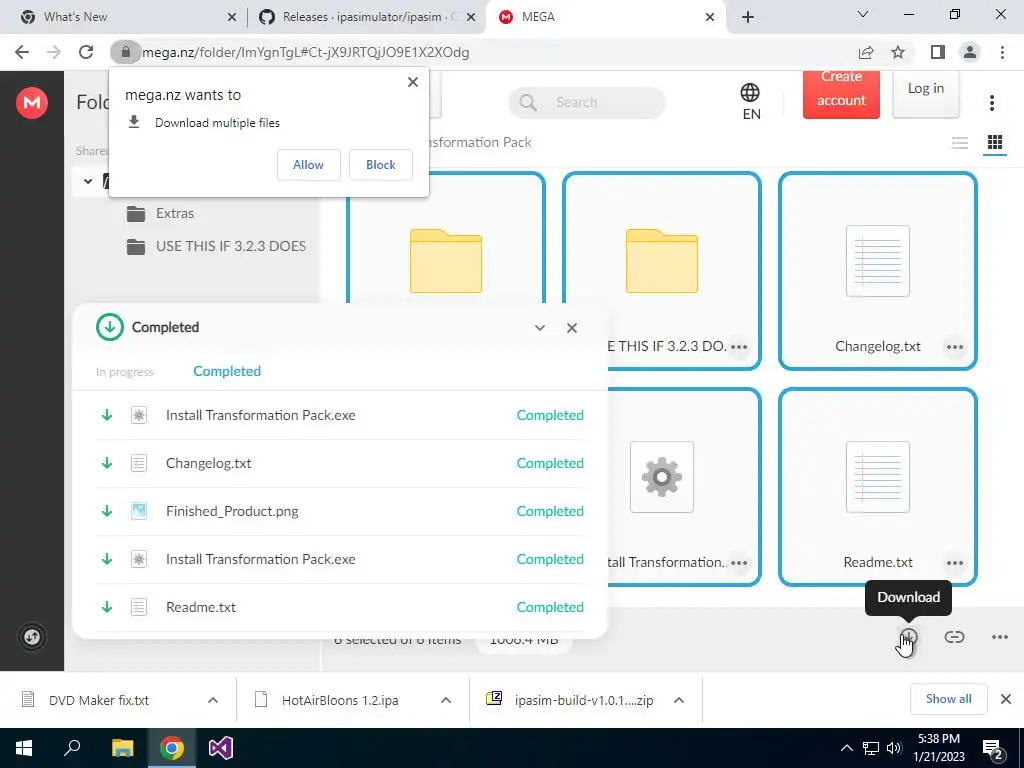The height and width of the screenshot is (768, 1024).
Task: Open Chrome three-dot menu
Action: (1002, 52)
